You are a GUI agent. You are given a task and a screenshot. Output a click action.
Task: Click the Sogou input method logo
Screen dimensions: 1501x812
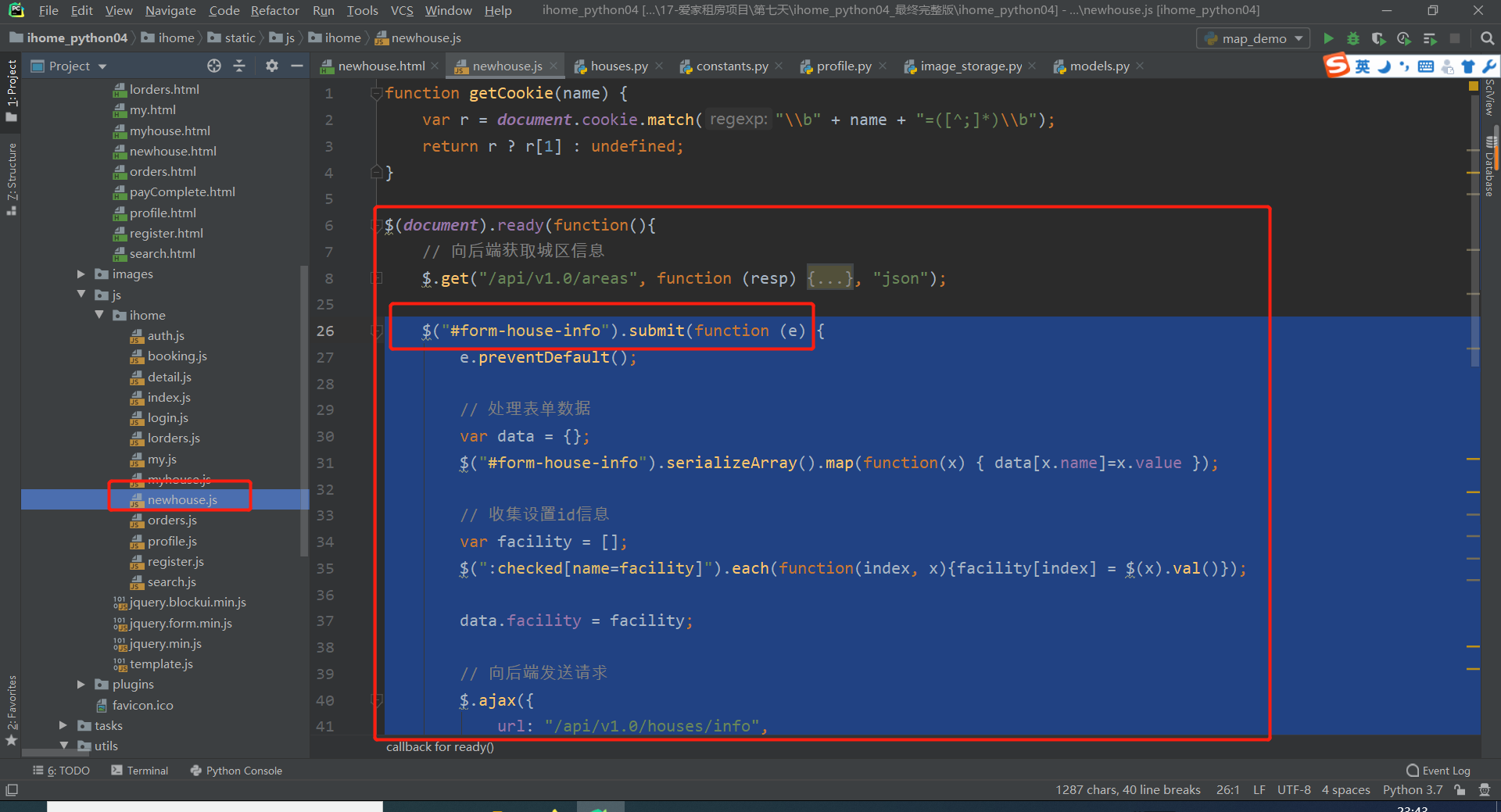pyautogui.click(x=1336, y=66)
